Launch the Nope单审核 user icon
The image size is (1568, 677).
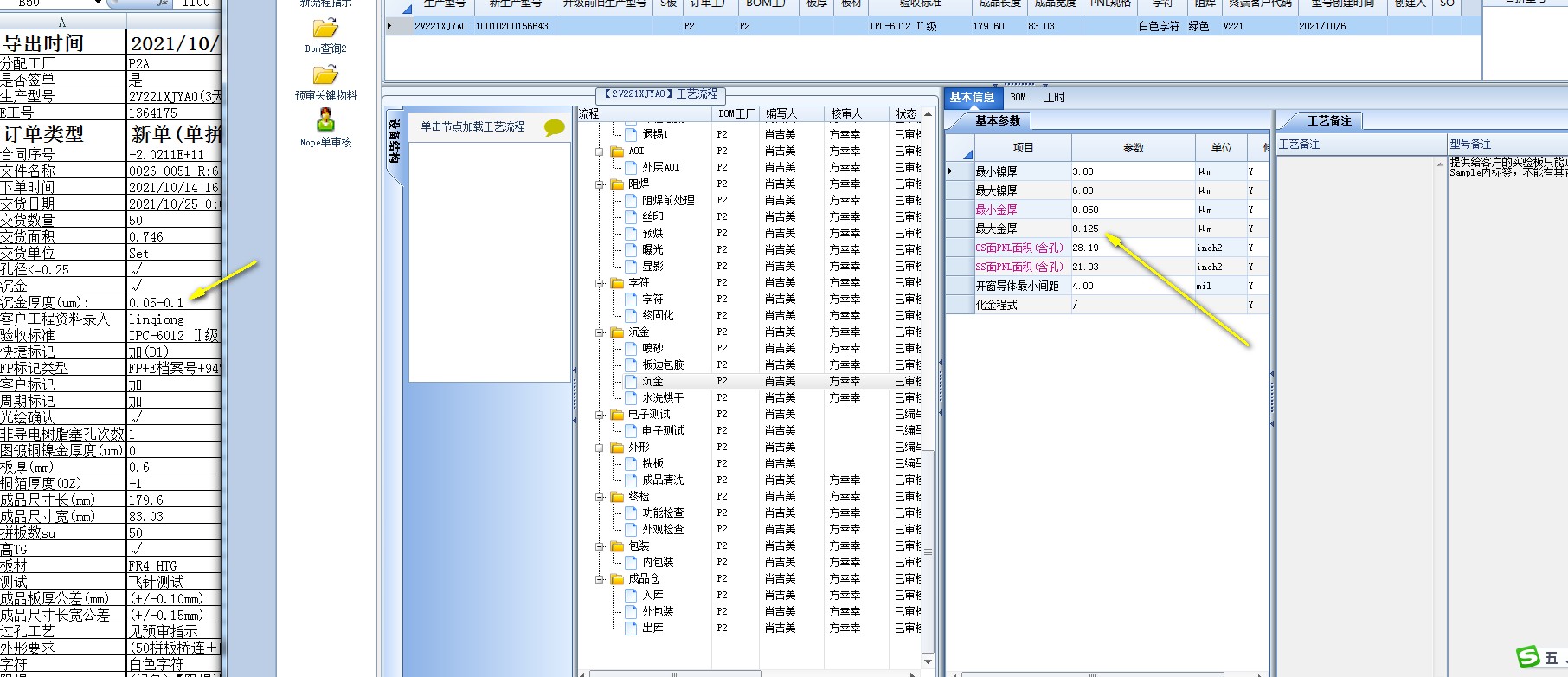(x=325, y=119)
